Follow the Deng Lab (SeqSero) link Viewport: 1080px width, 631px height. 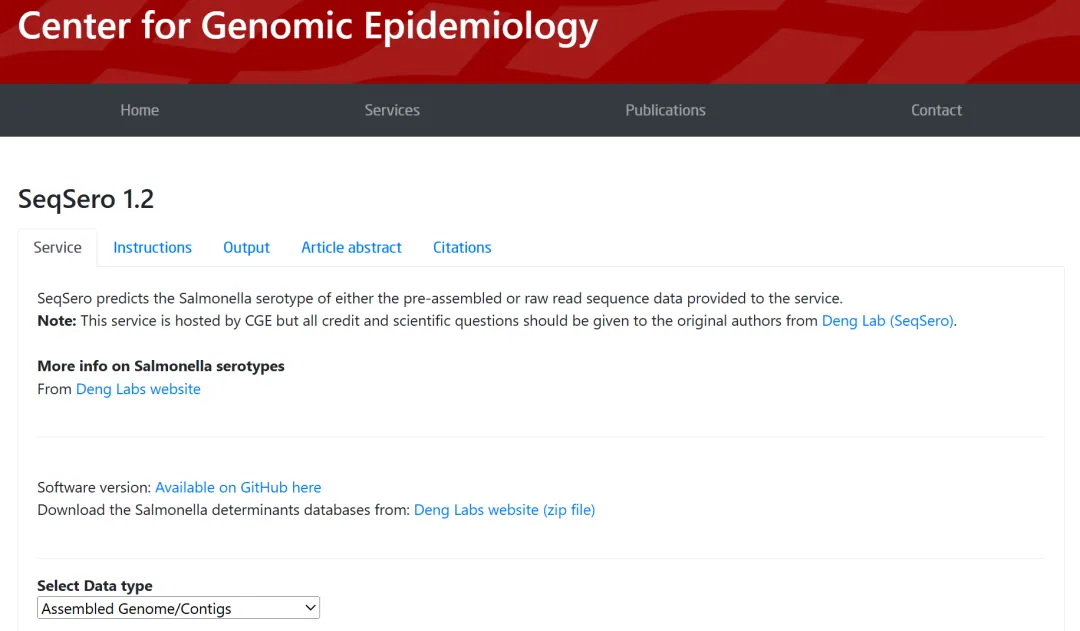[888, 321]
